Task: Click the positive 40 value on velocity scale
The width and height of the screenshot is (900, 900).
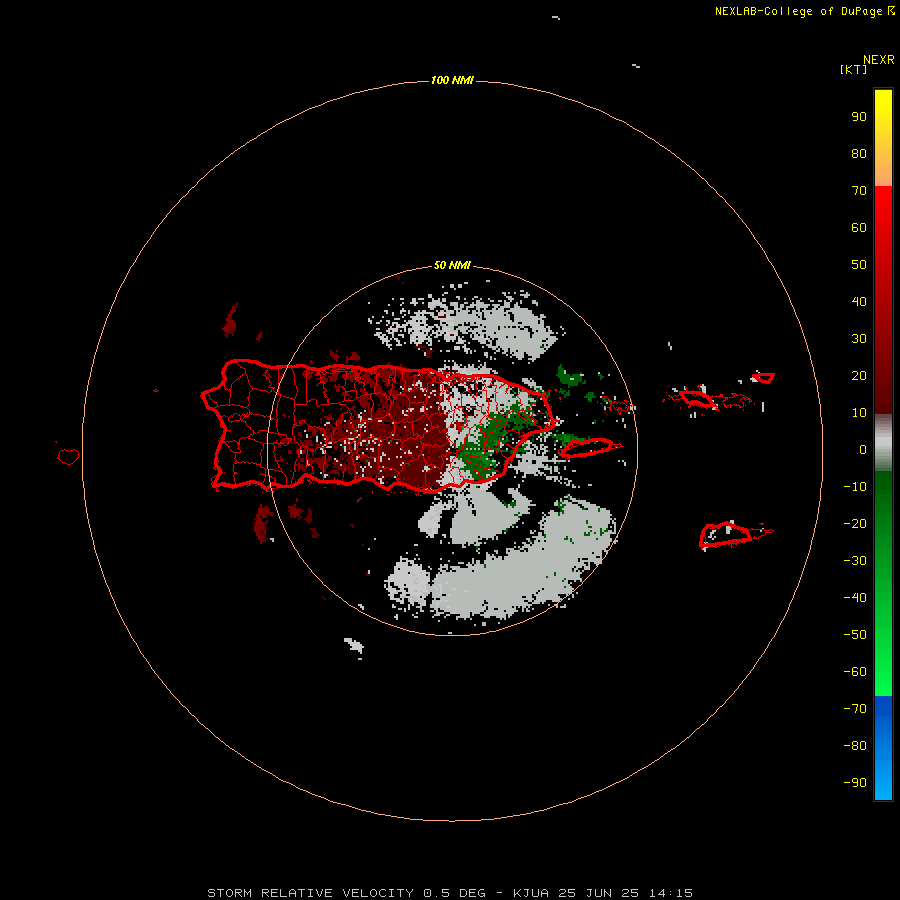Action: click(859, 302)
